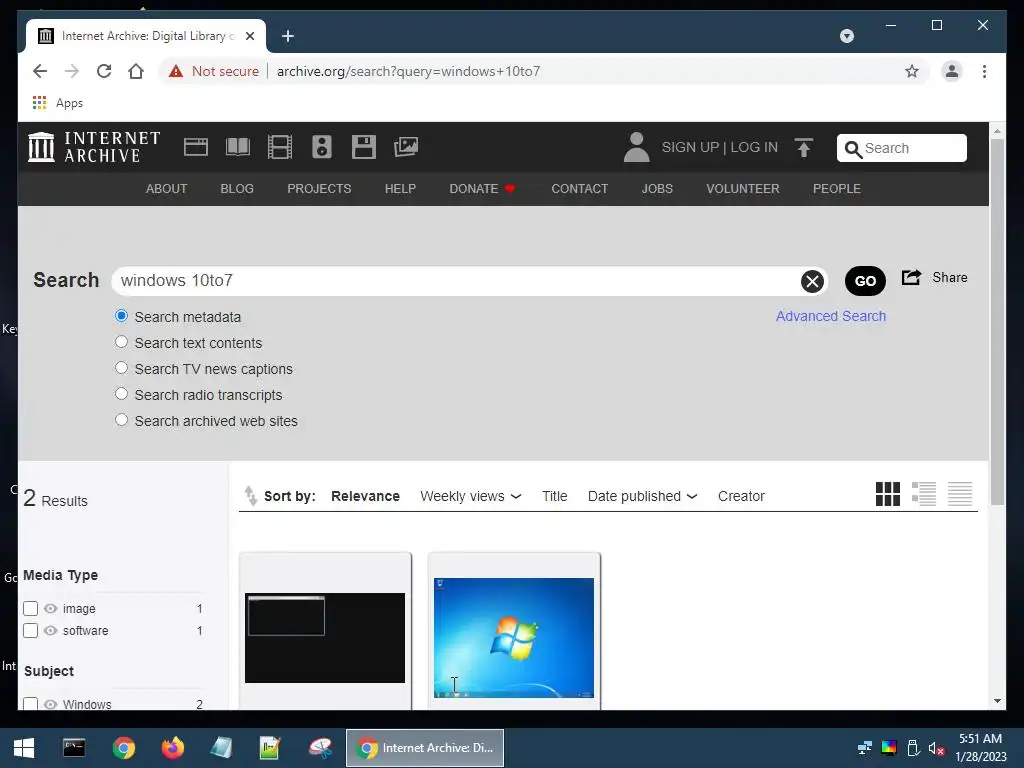Switch to compact list view

[960, 494]
